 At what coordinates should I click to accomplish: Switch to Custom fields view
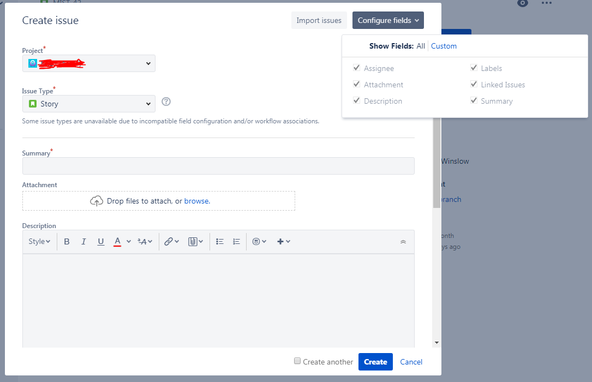click(x=444, y=46)
